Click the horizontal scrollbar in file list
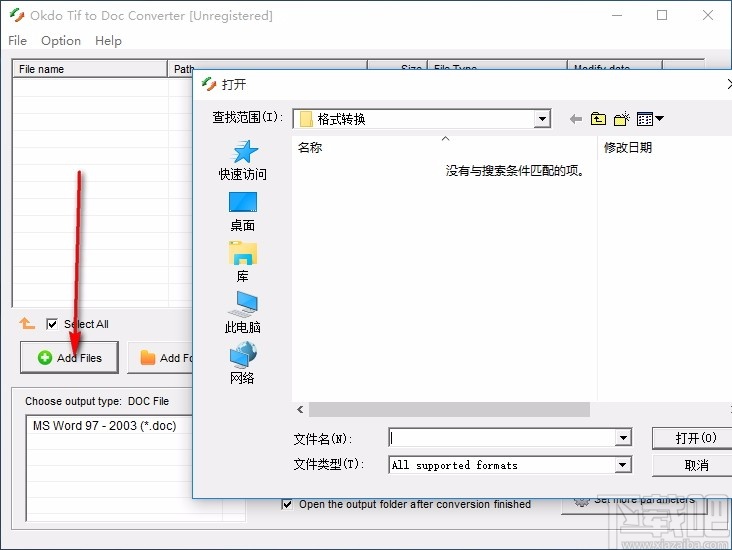 click(x=449, y=409)
